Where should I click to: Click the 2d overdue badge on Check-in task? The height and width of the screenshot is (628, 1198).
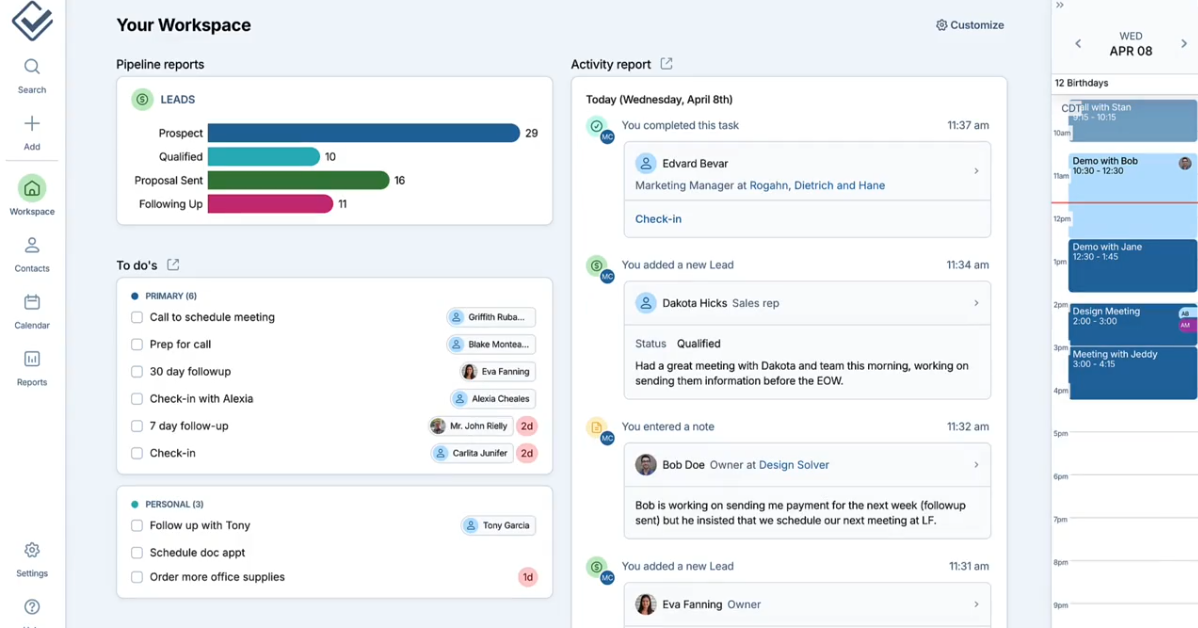coord(526,453)
